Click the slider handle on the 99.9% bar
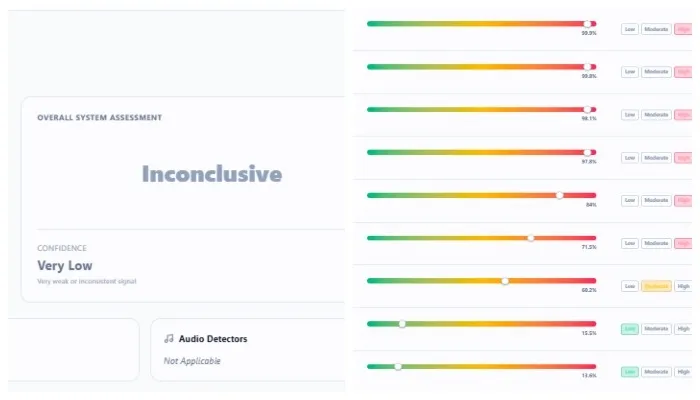 tap(588, 23)
